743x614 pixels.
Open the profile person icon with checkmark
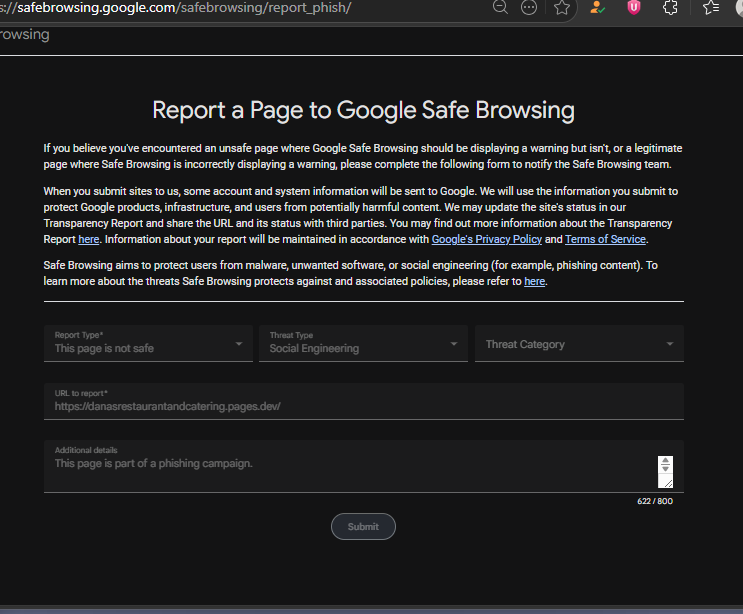597,7
